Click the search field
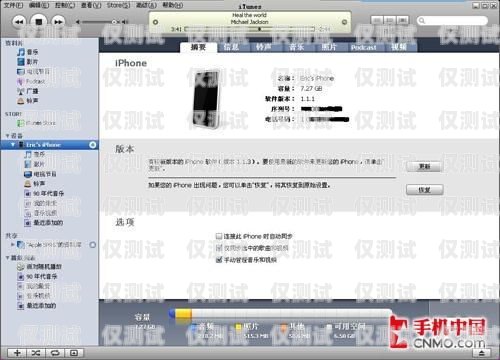The width and height of the screenshot is (500, 360). pyautogui.click(x=452, y=21)
